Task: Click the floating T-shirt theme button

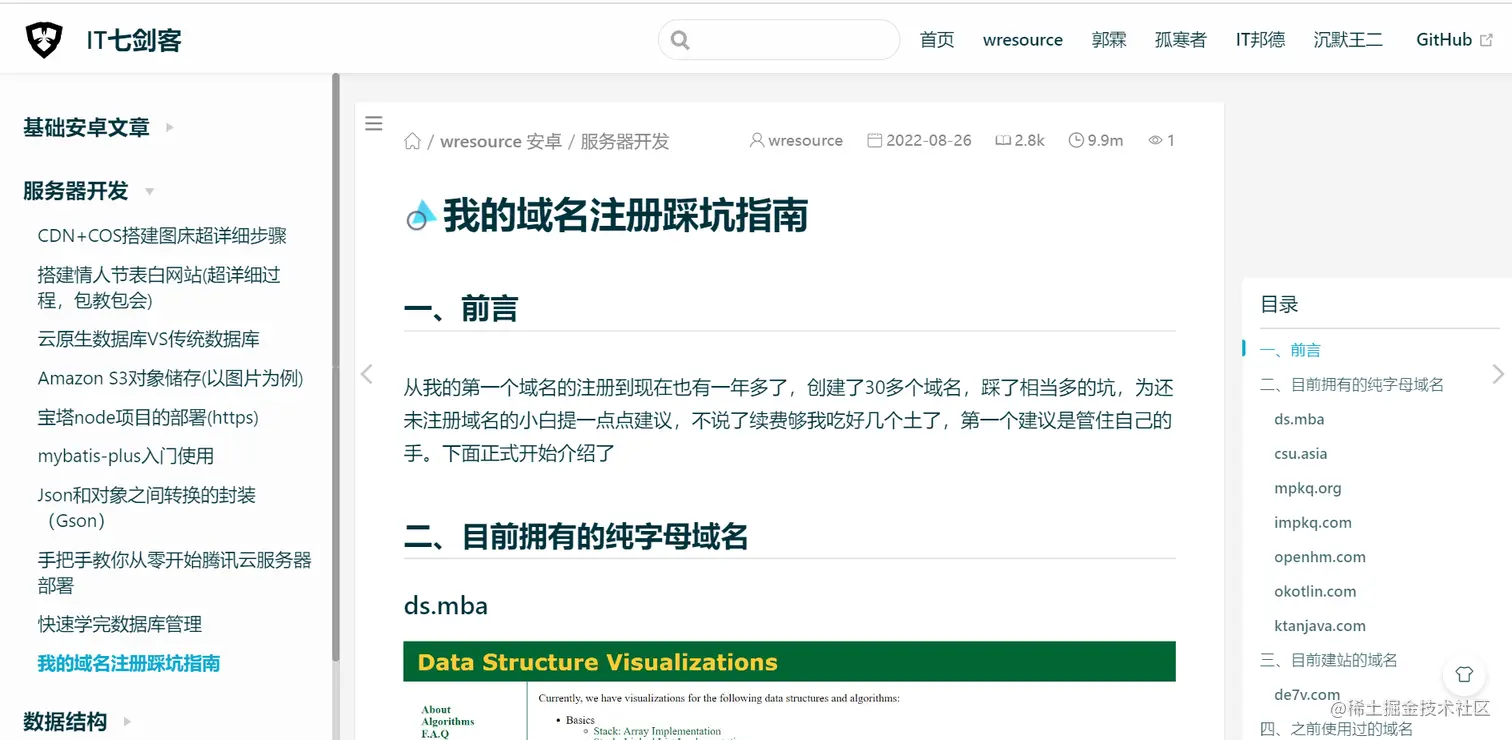Action: [x=1464, y=674]
